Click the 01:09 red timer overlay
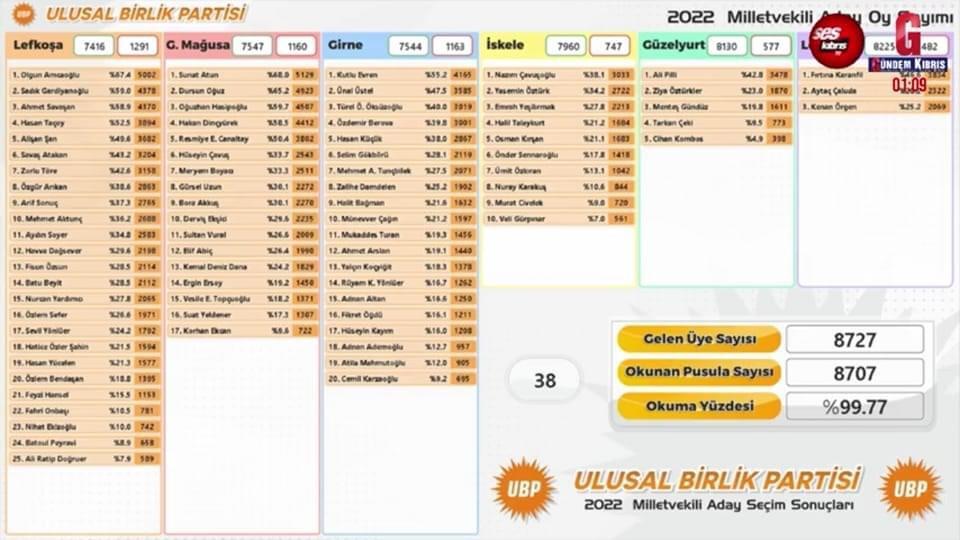This screenshot has height=540, width=960. point(909,85)
